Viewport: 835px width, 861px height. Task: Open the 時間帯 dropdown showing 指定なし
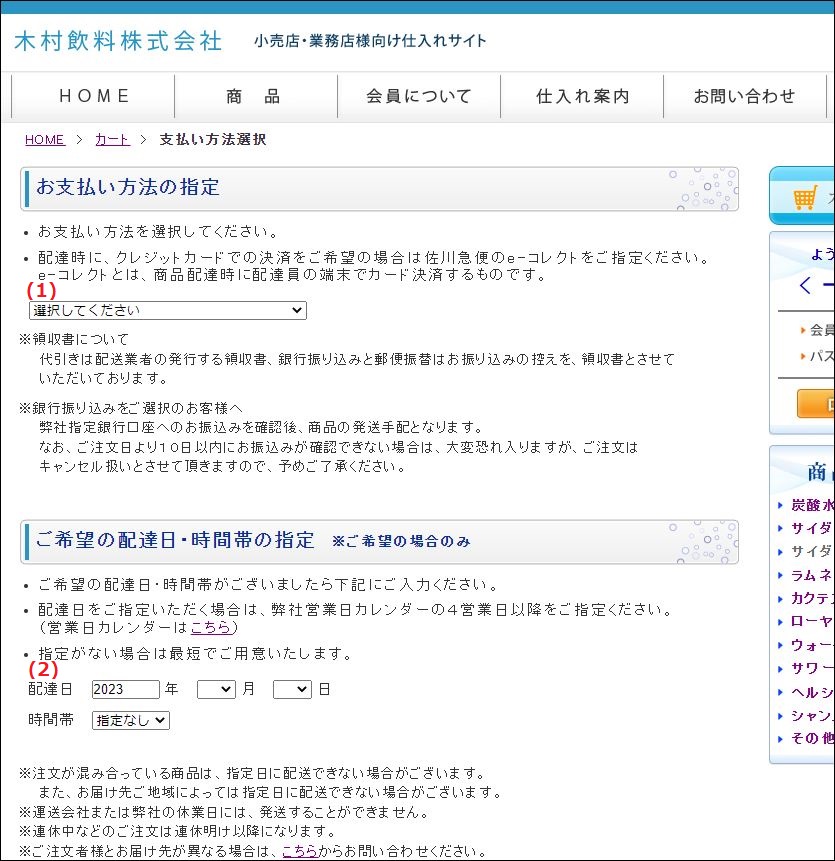coord(130,719)
